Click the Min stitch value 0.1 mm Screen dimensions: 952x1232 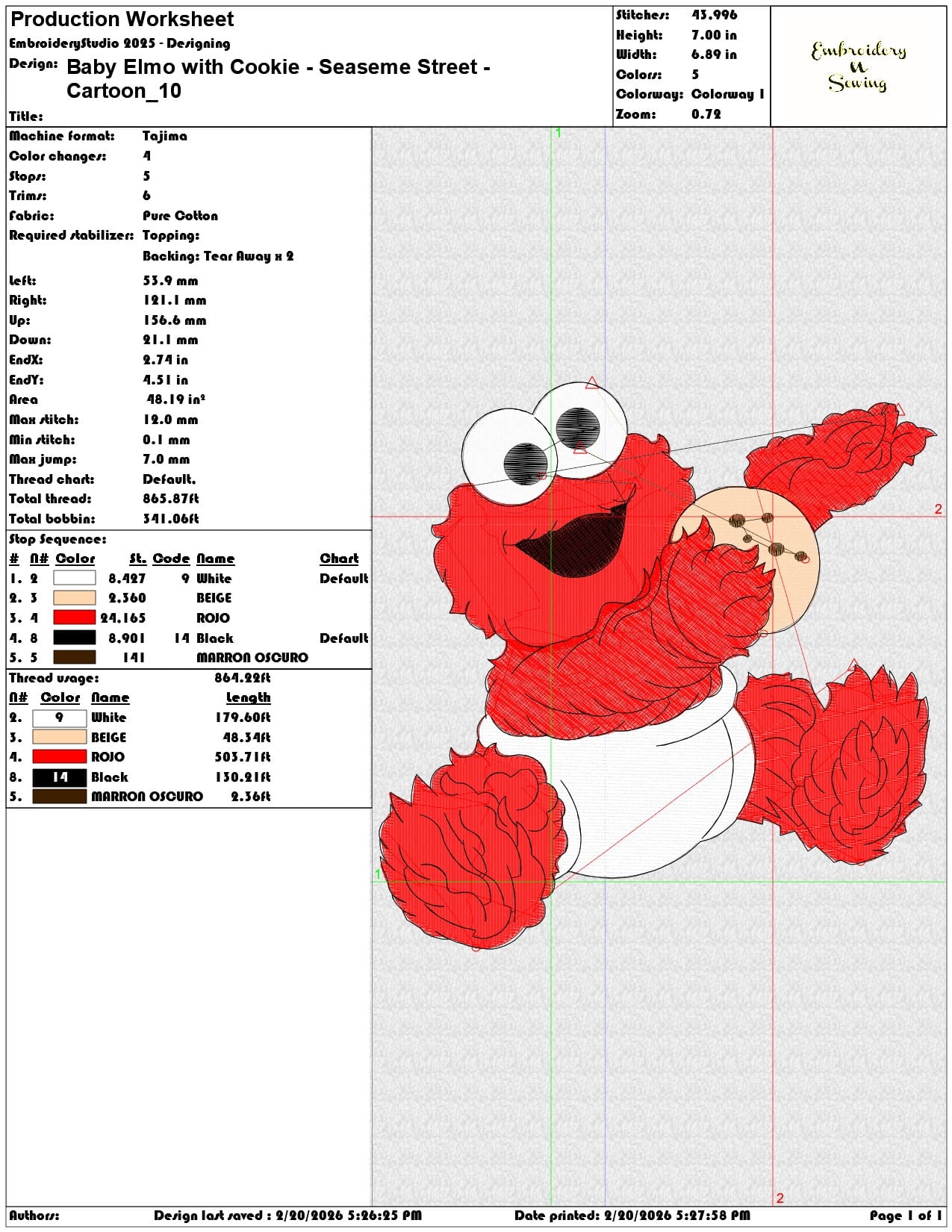[x=166, y=440]
